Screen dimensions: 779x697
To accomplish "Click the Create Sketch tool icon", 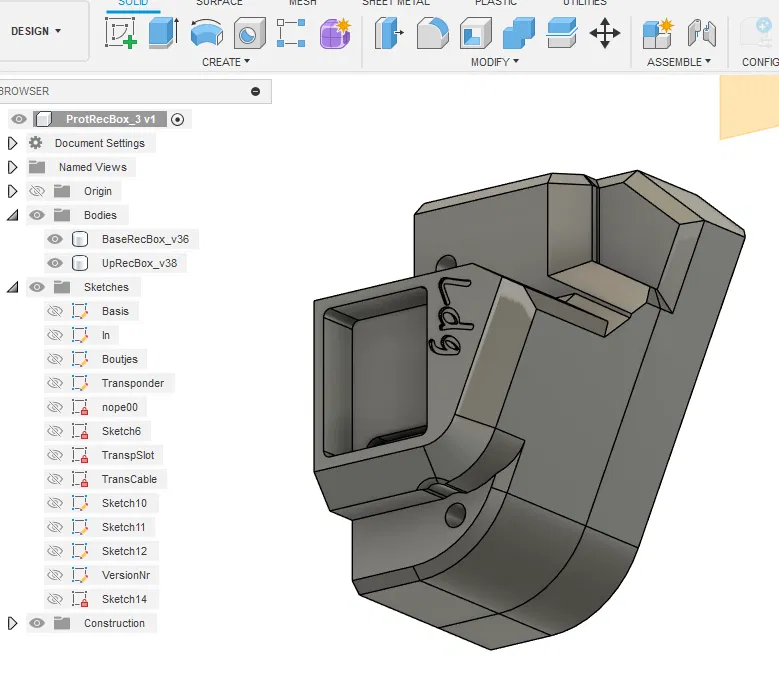I will pos(122,33).
